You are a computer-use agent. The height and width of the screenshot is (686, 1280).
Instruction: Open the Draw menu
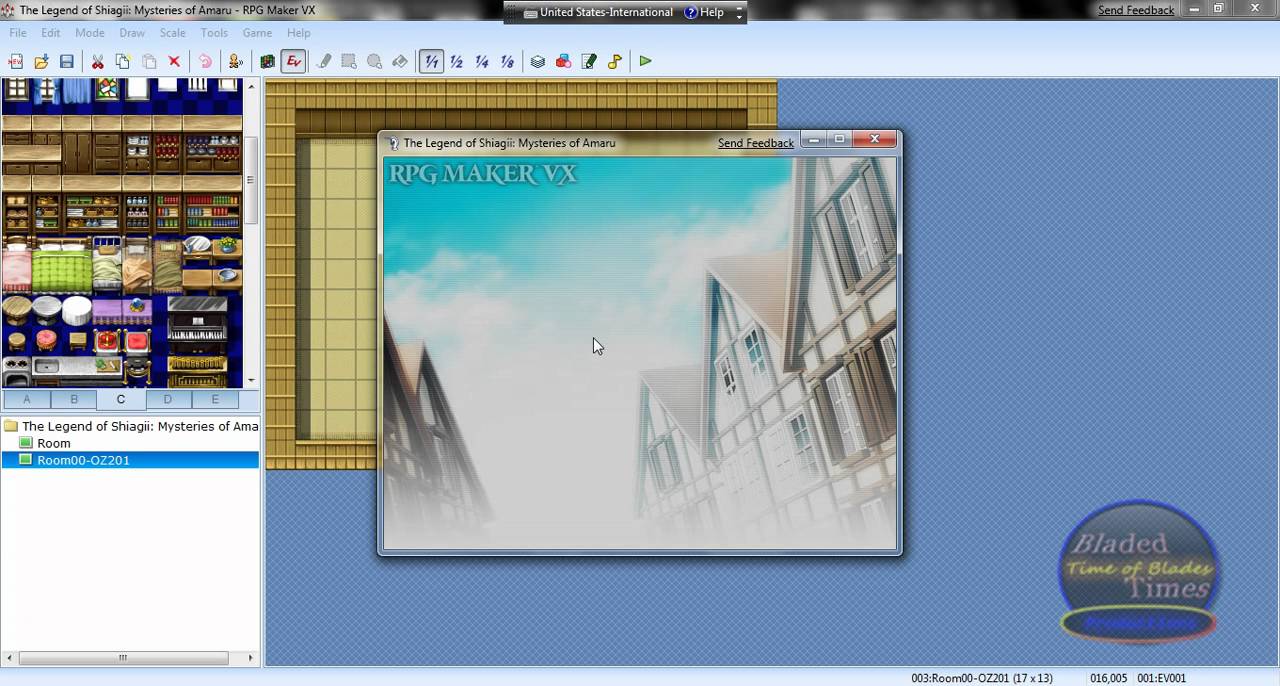point(132,33)
